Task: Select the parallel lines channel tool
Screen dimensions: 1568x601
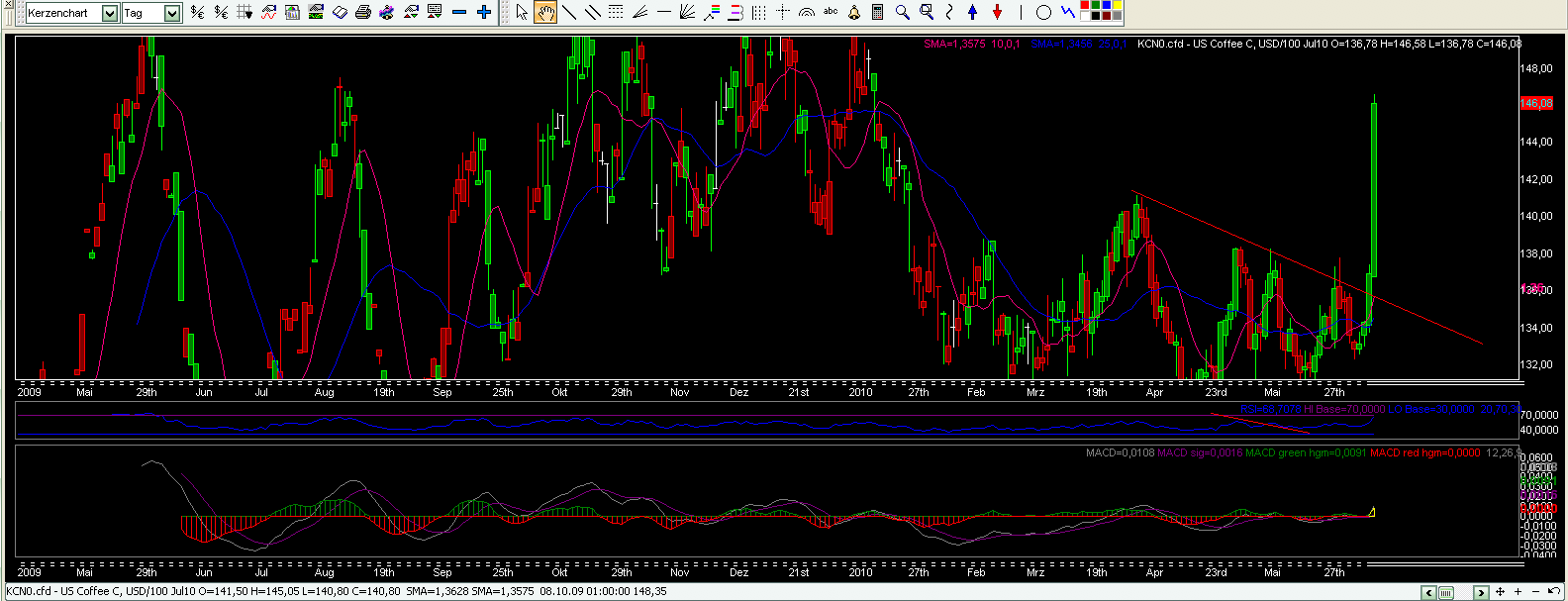Action: coord(593,12)
